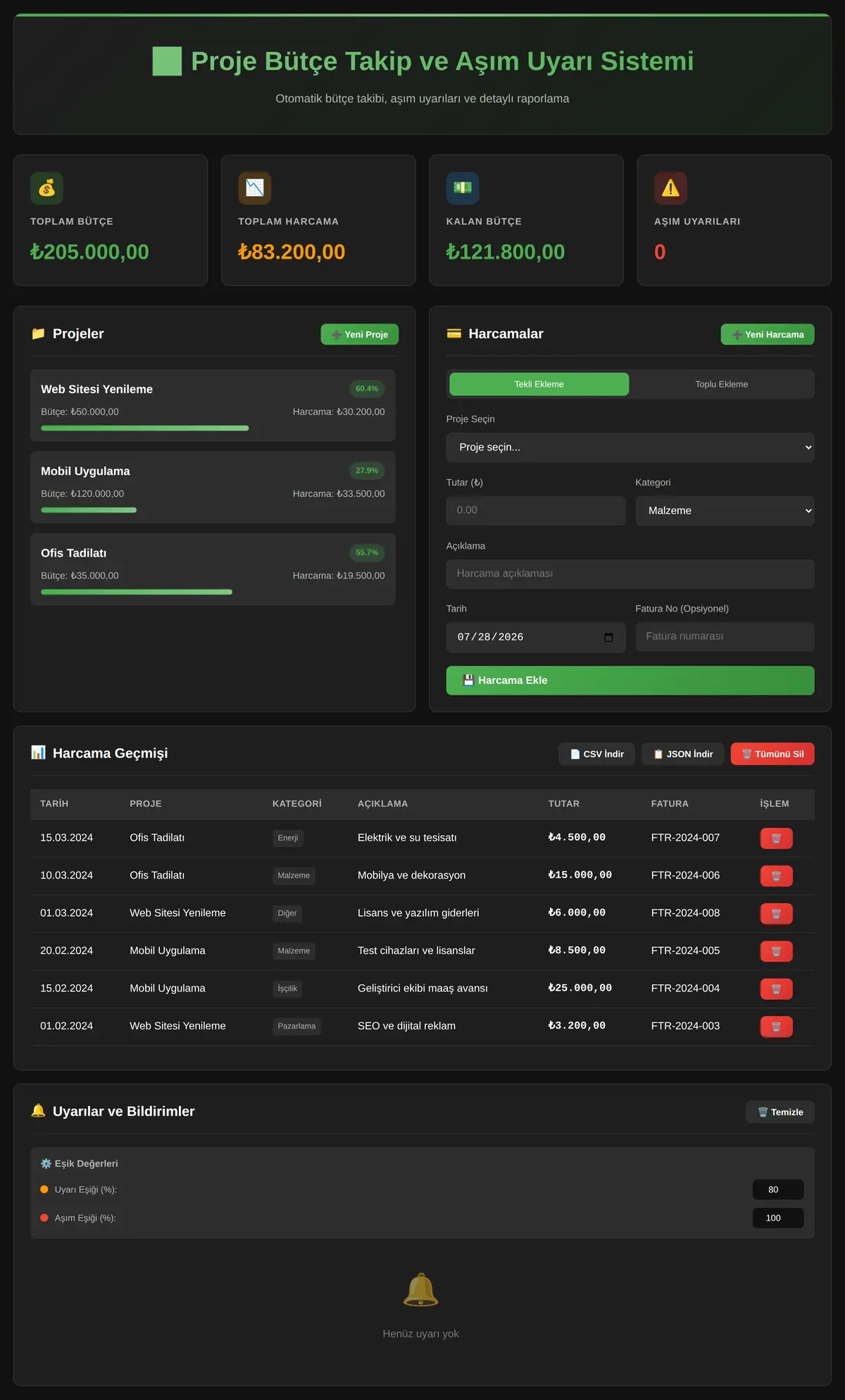Expand the Kategori dropdown showing Malzeme

(725, 511)
